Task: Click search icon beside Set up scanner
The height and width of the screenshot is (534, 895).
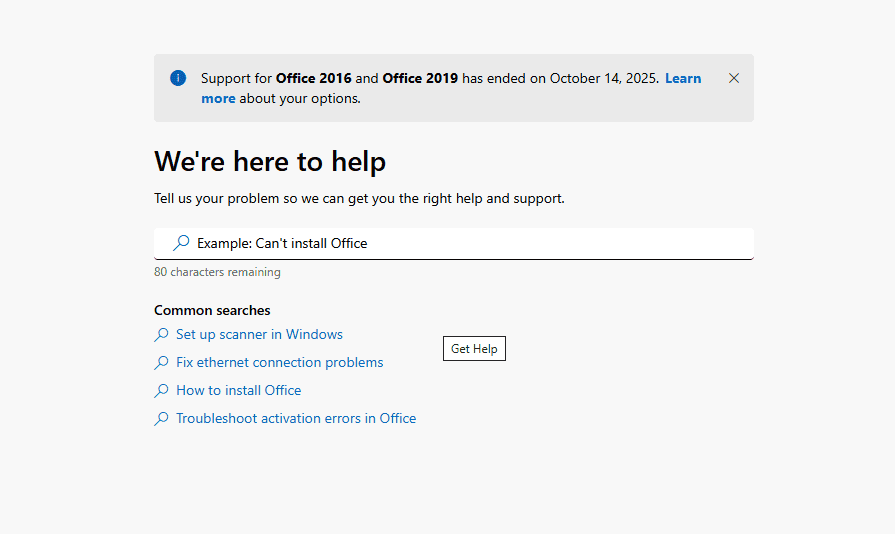Action: pos(161,335)
